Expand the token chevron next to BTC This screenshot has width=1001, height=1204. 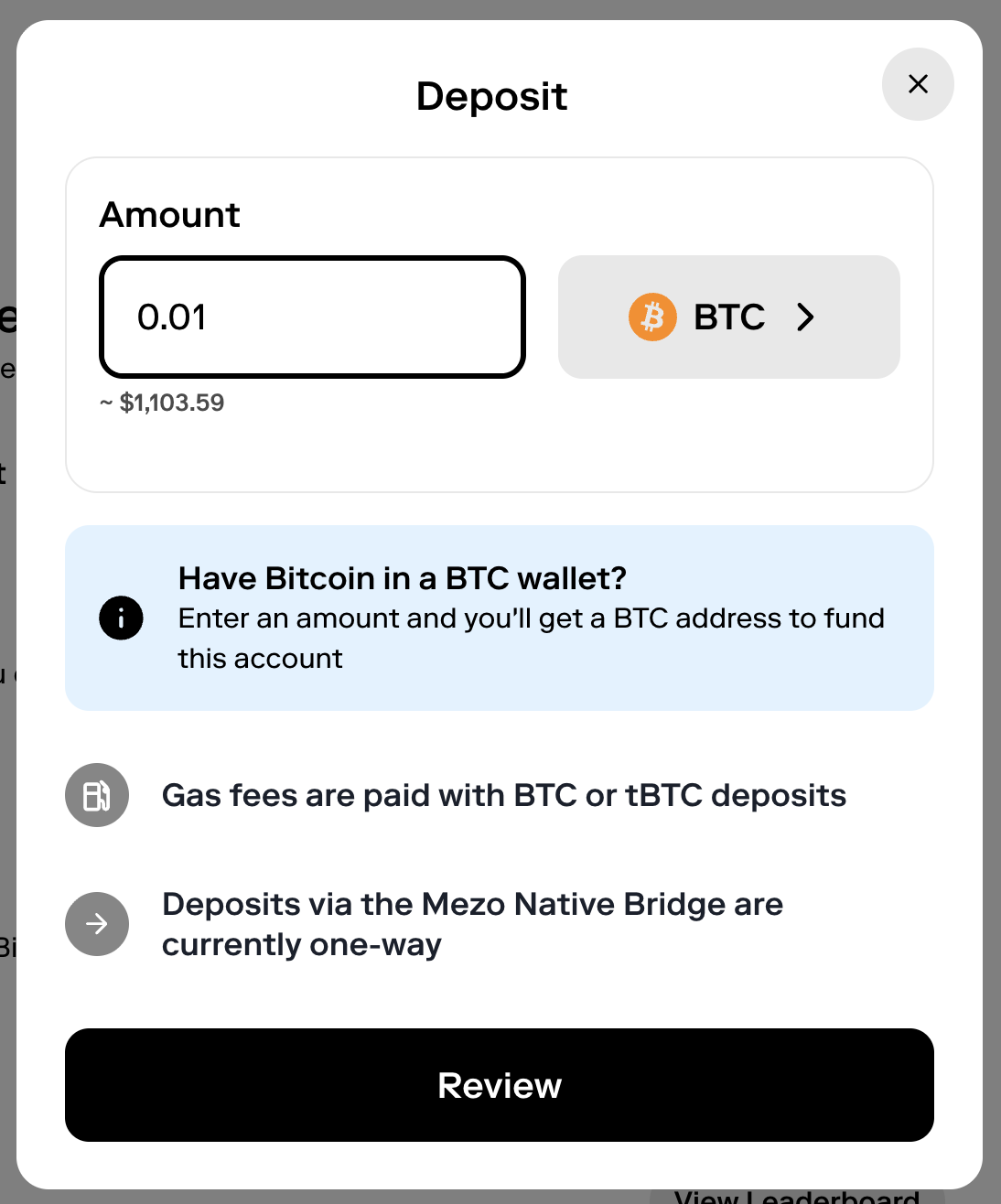tap(805, 317)
